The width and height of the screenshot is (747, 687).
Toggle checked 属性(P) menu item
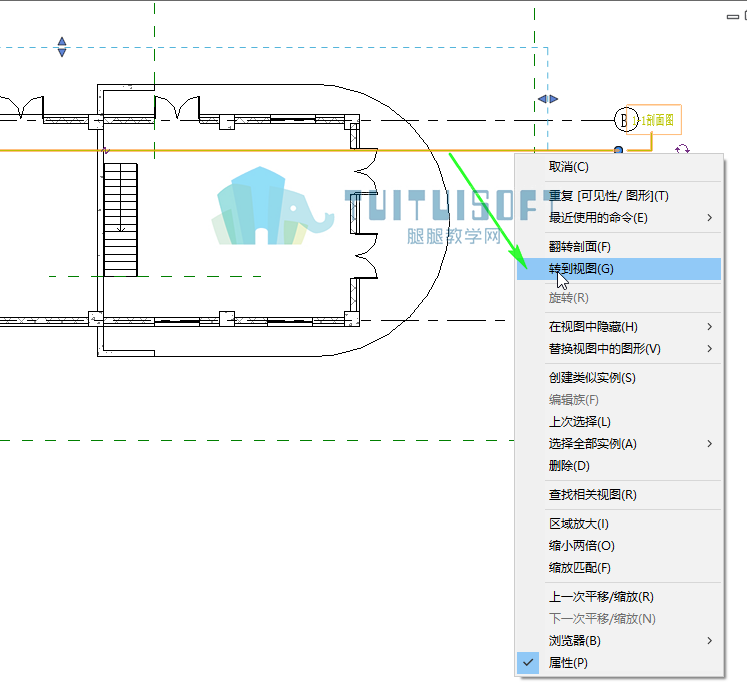pos(618,663)
